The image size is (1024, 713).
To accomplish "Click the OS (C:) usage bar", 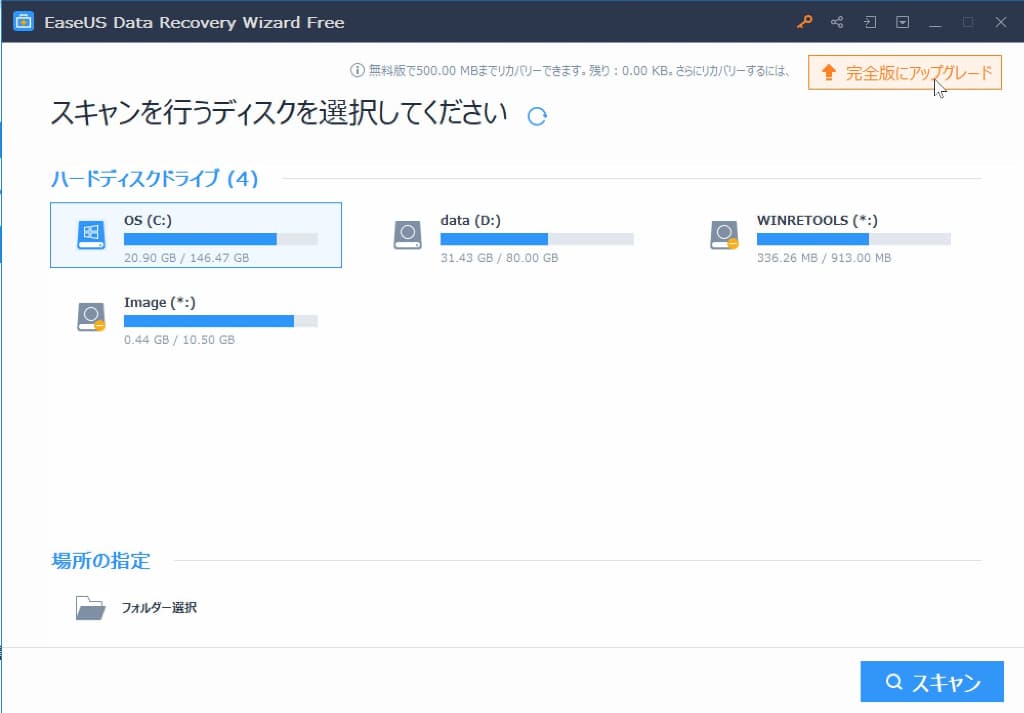I will (x=221, y=239).
